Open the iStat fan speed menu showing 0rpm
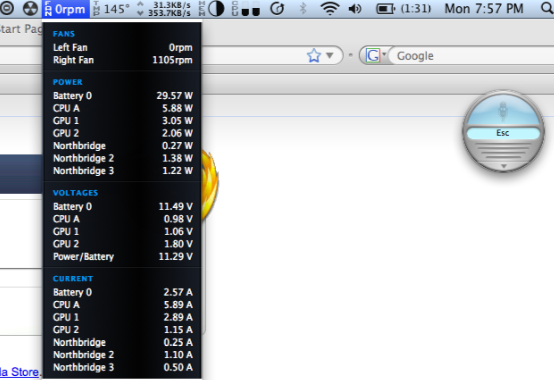Image resolution: width=554 pixels, height=380 pixels. click(65, 9)
